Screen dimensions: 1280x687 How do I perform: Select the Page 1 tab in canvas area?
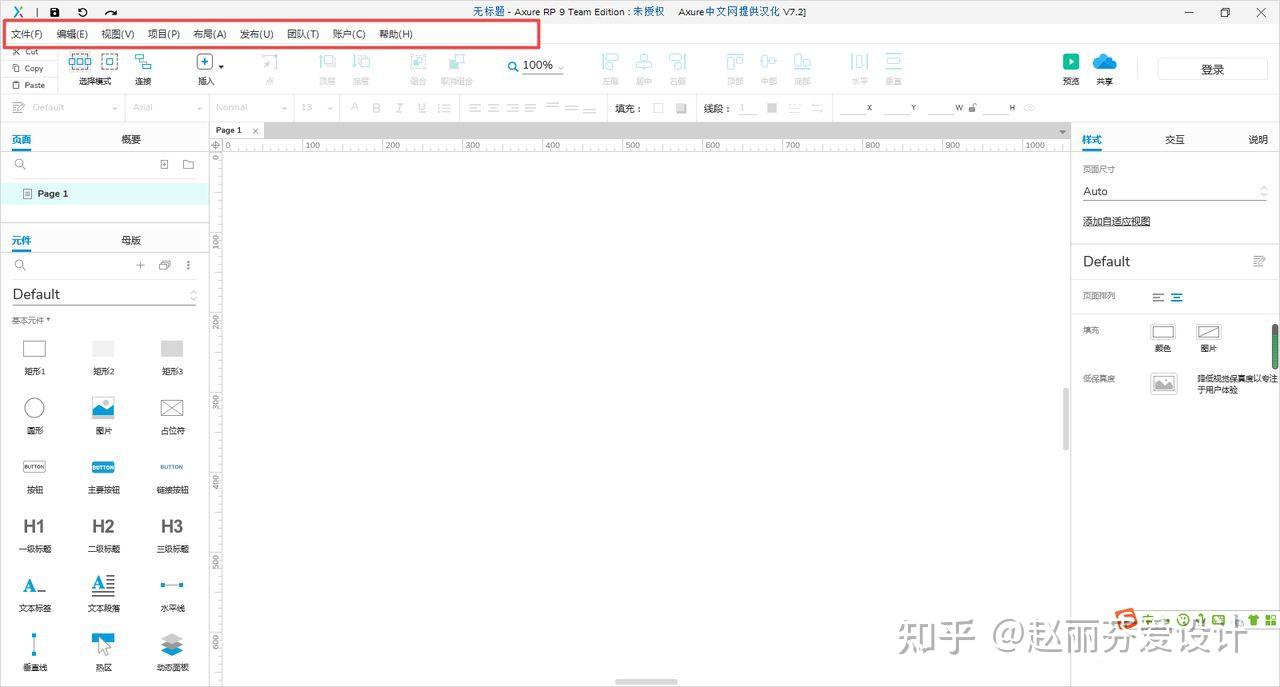pyautogui.click(x=228, y=129)
